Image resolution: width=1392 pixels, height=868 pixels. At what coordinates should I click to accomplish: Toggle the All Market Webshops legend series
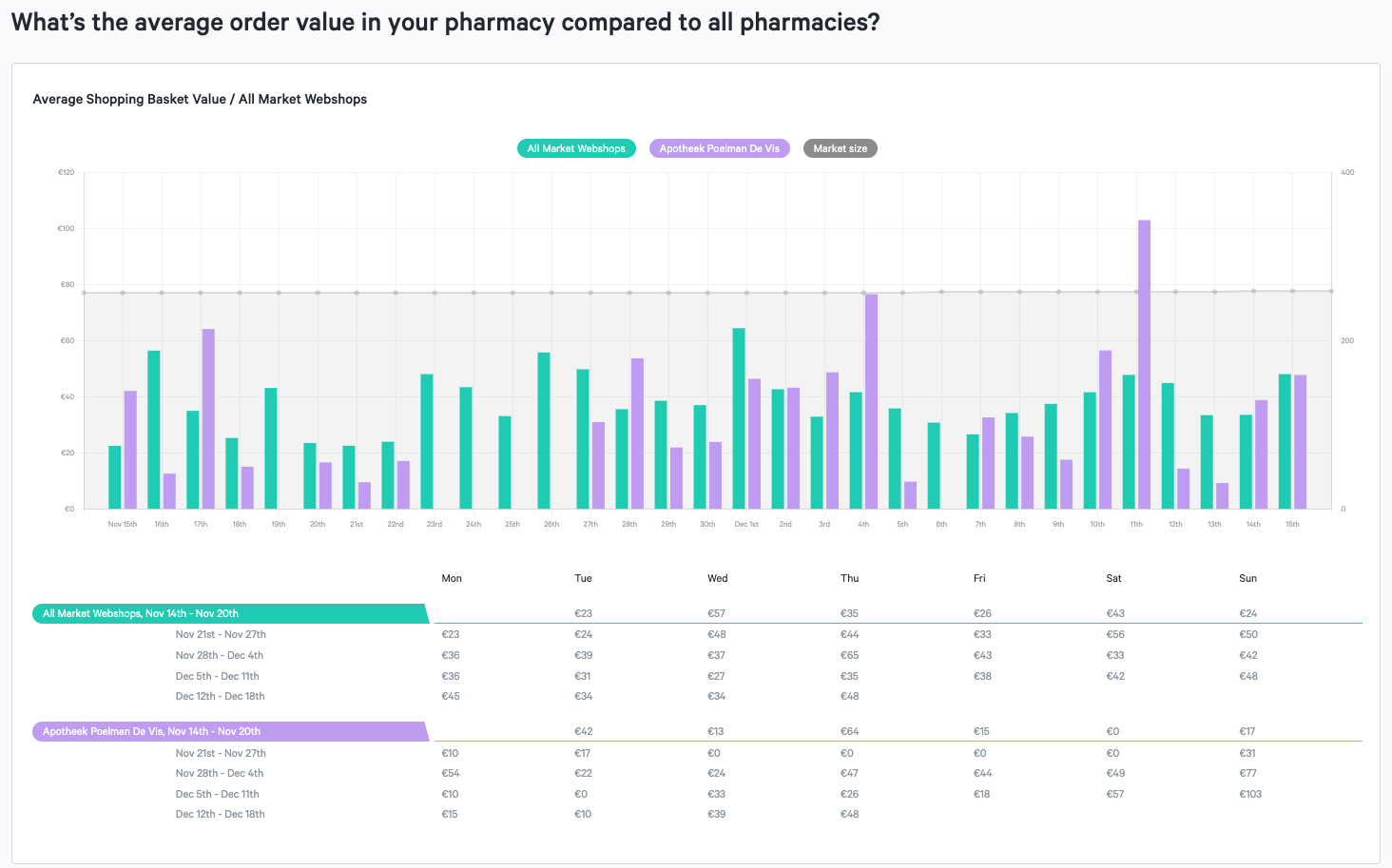click(576, 148)
